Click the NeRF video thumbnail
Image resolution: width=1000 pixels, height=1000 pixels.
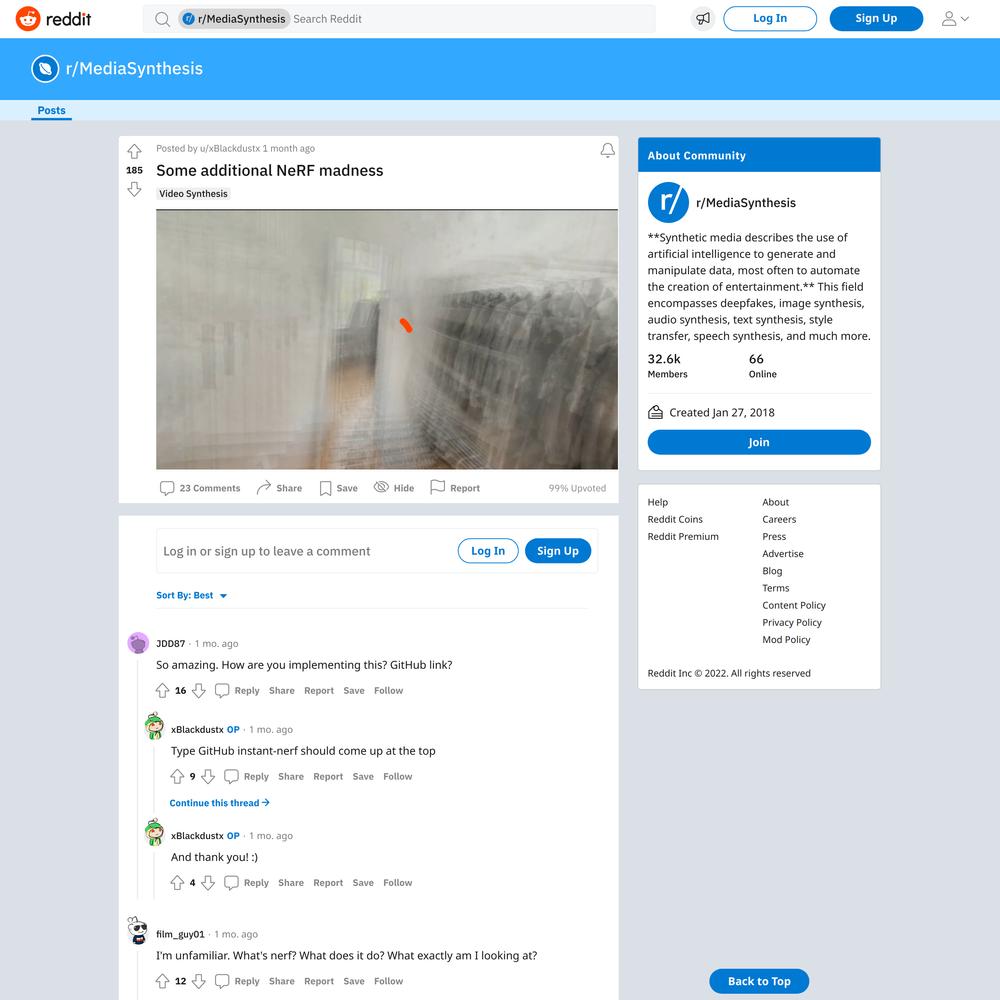pyautogui.click(x=386, y=339)
